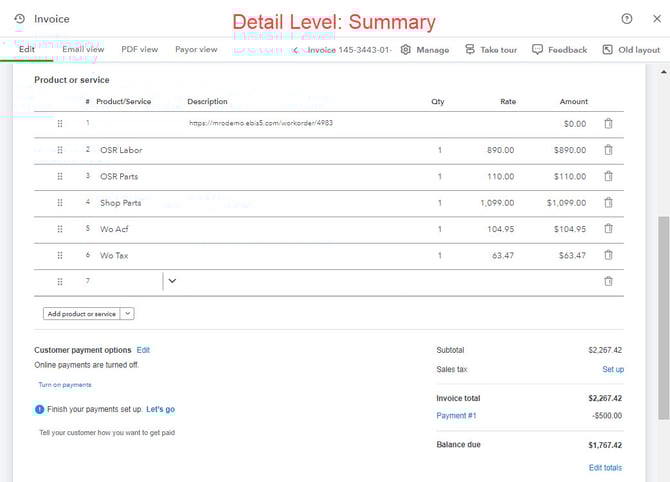This screenshot has width=670, height=482.
Task: Edit customer payment options link
Action: 143,350
